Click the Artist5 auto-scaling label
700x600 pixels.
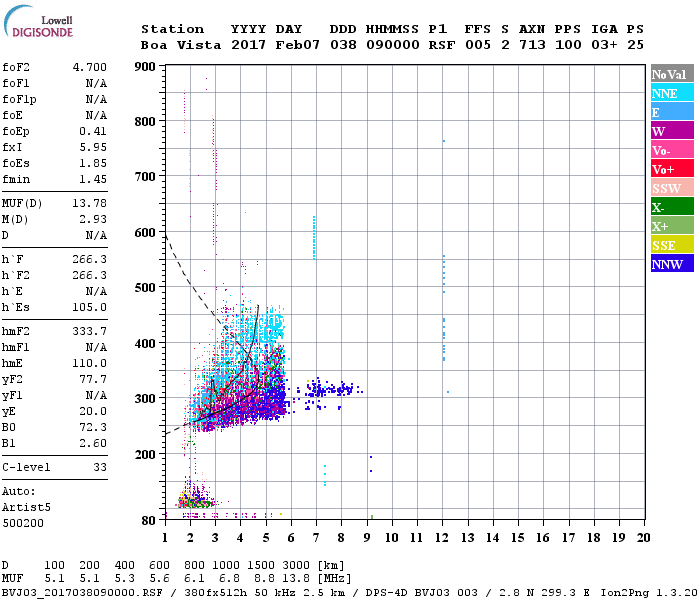(26, 508)
